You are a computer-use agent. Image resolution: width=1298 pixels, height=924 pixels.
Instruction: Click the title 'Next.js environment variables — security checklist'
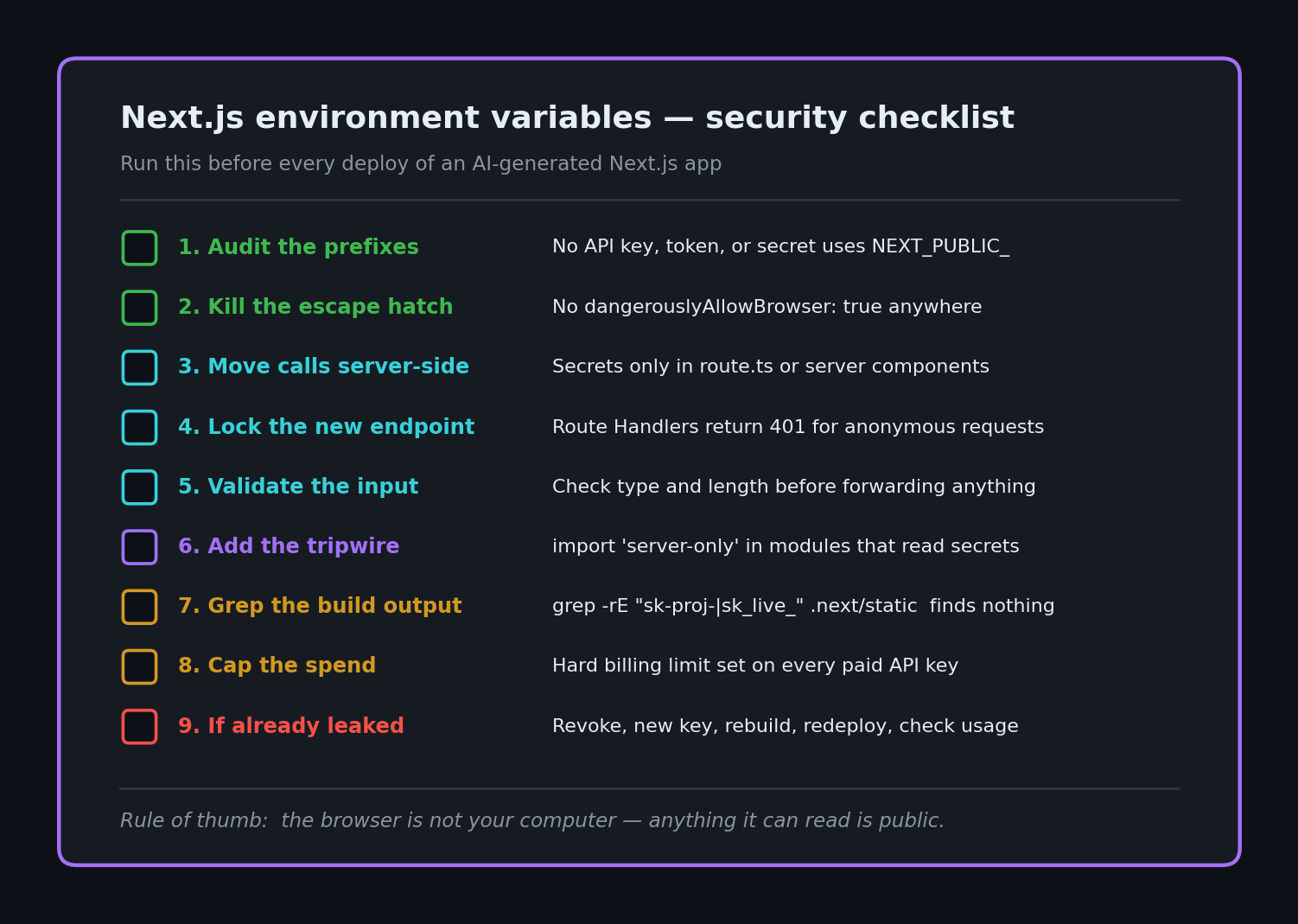pyautogui.click(x=567, y=118)
